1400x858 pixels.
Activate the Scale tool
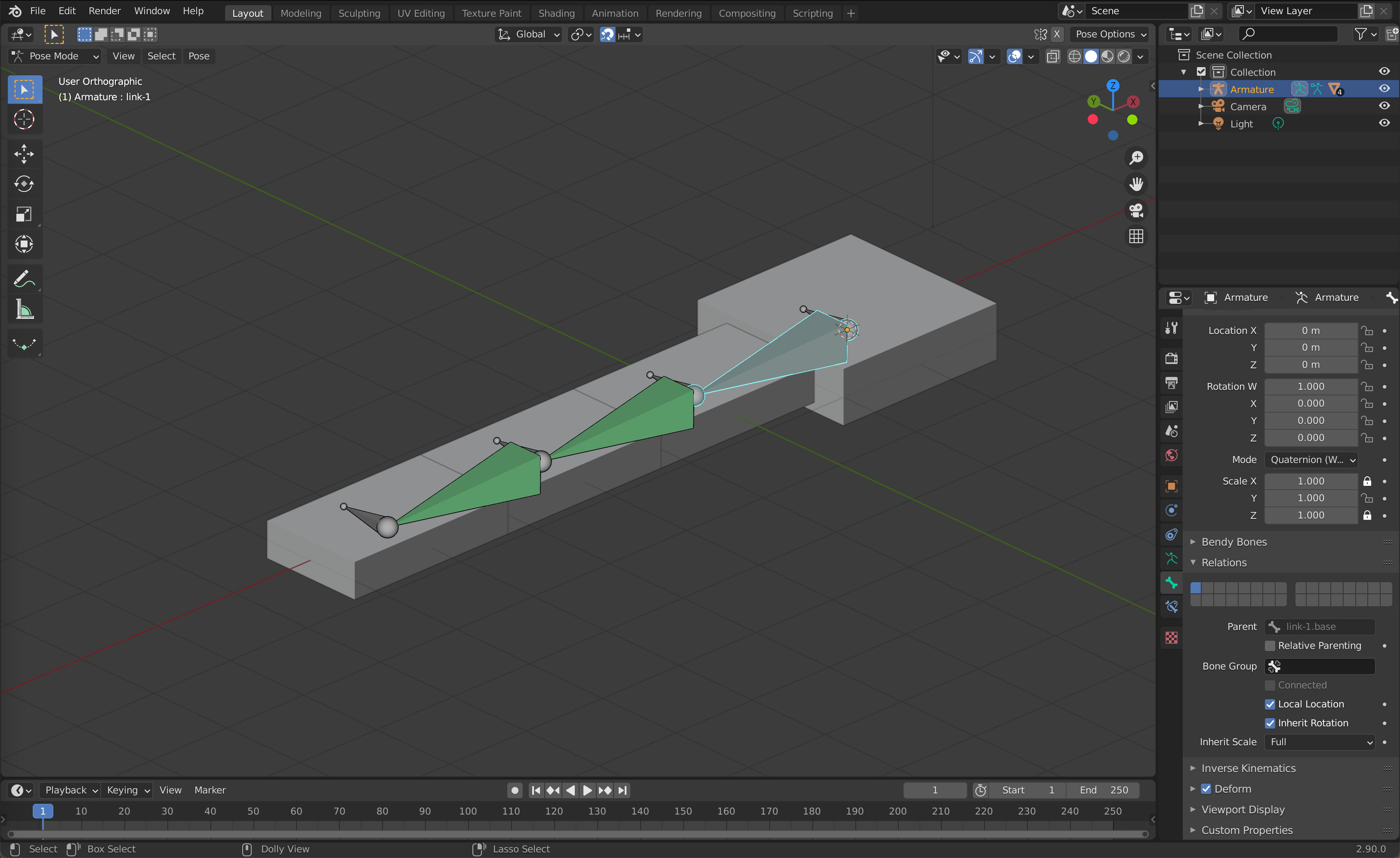(24, 214)
